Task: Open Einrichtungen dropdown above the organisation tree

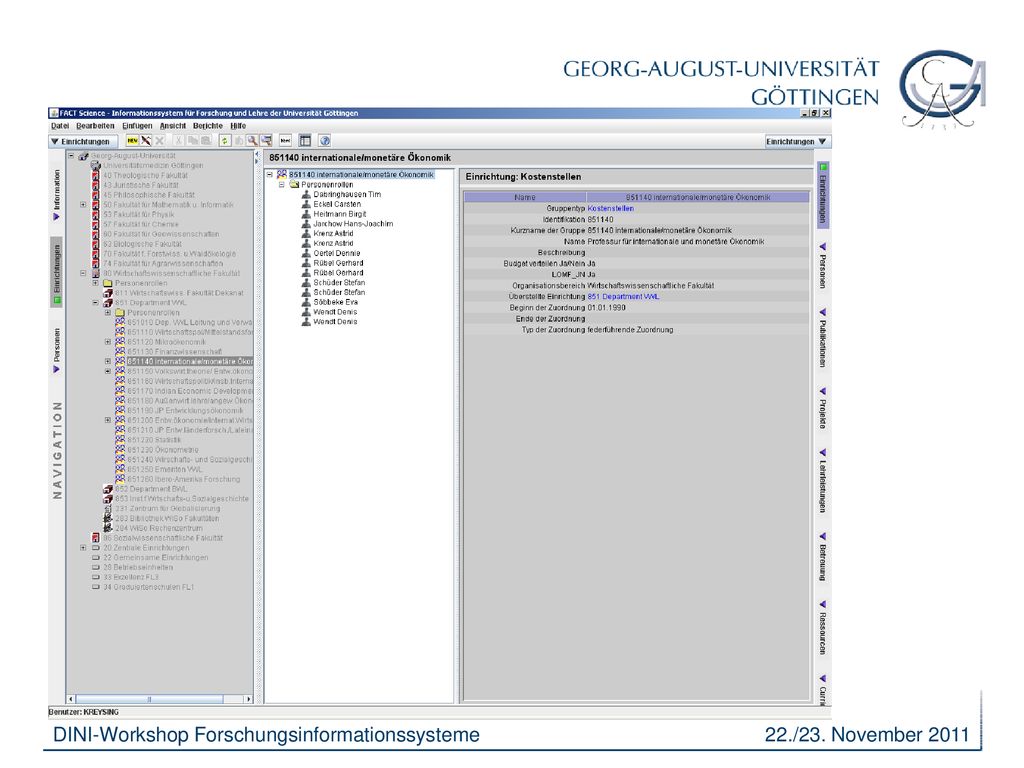Action: click(84, 142)
